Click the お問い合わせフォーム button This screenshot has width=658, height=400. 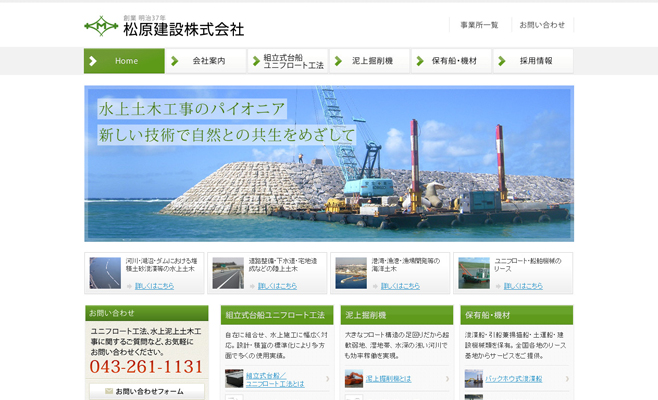pos(147,391)
